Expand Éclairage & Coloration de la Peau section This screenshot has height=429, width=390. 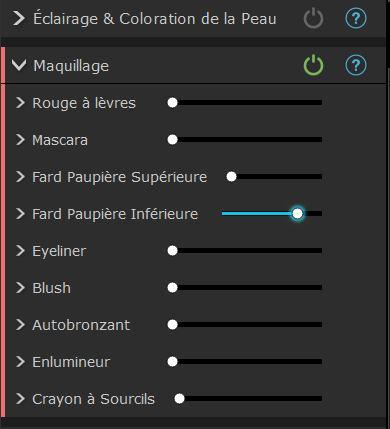[x=19, y=18]
